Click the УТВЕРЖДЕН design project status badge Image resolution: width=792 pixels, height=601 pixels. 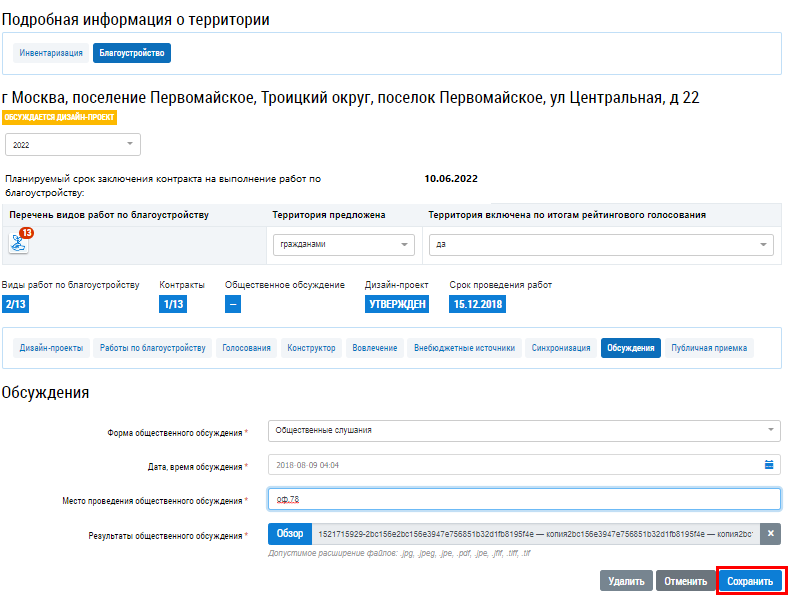tap(397, 304)
